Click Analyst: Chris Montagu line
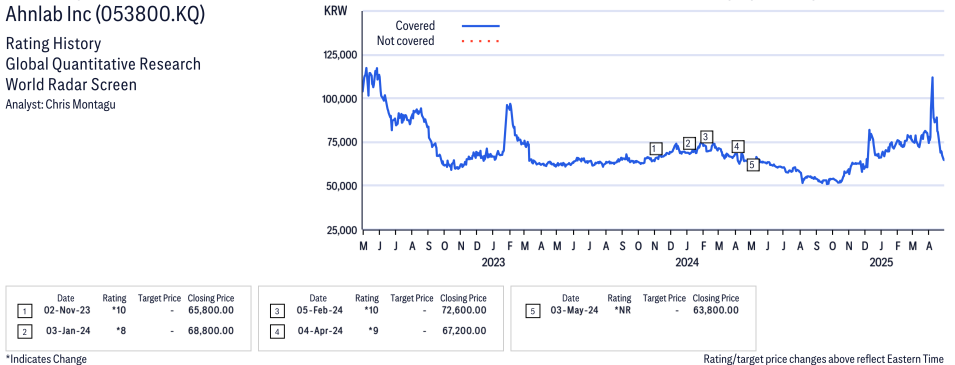The image size is (955, 365). (x=60, y=104)
